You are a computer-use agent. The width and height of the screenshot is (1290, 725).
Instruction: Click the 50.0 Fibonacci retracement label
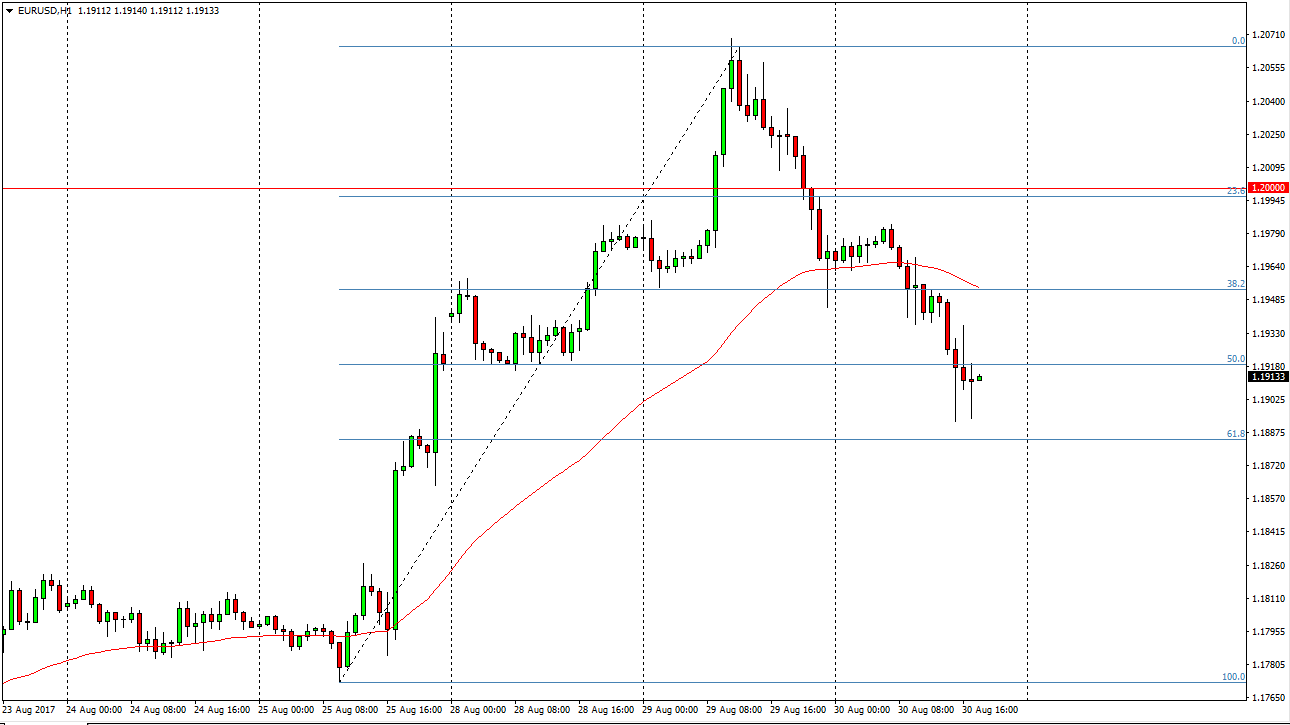click(x=1236, y=359)
